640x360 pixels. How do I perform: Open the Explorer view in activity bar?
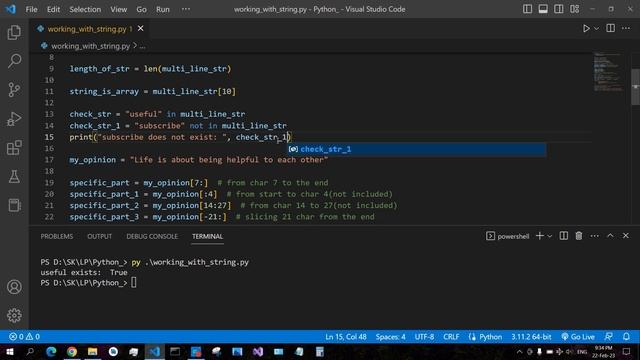[14, 33]
